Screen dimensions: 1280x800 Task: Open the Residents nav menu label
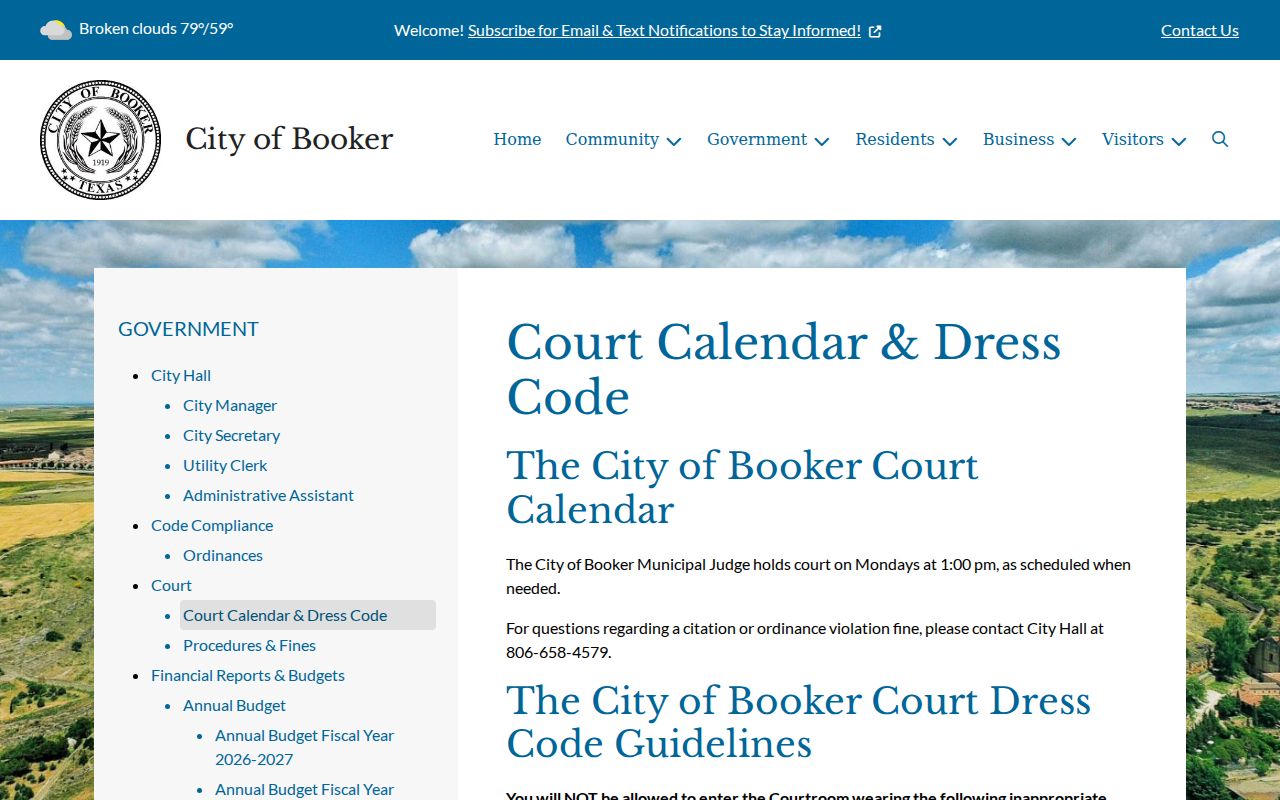coord(895,139)
